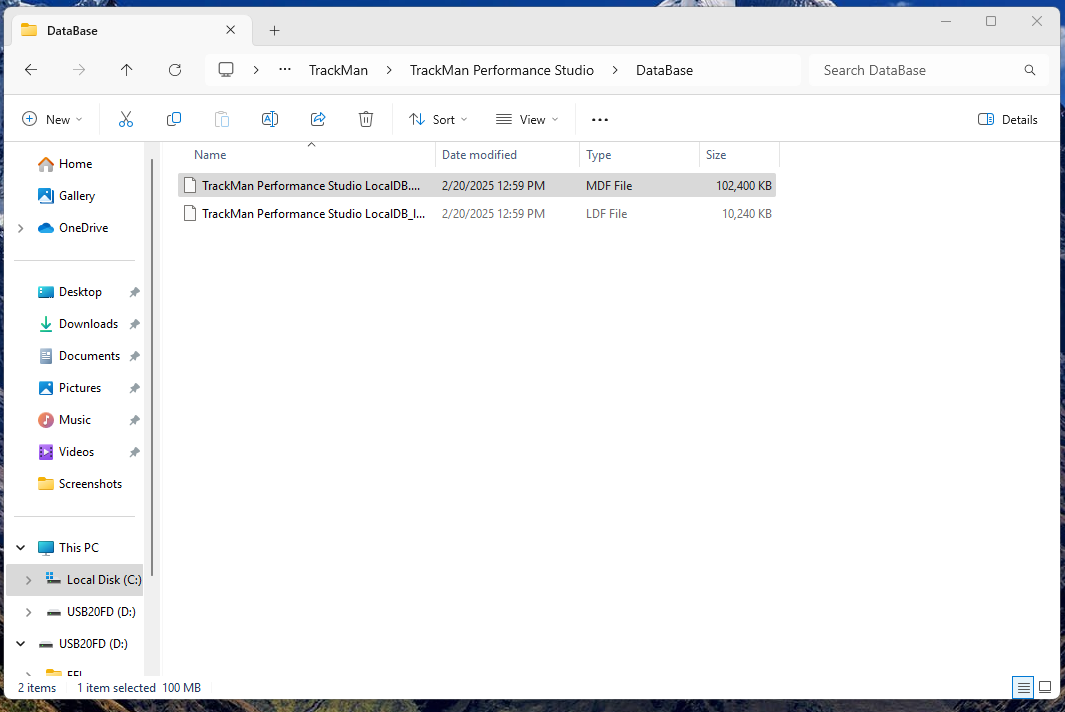The width and height of the screenshot is (1065, 712).
Task: Click chevron after TrackMan Performance Studio breadcrumb
Action: click(615, 70)
